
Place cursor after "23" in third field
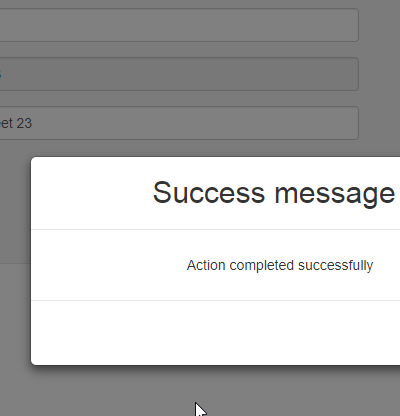tap(33, 123)
